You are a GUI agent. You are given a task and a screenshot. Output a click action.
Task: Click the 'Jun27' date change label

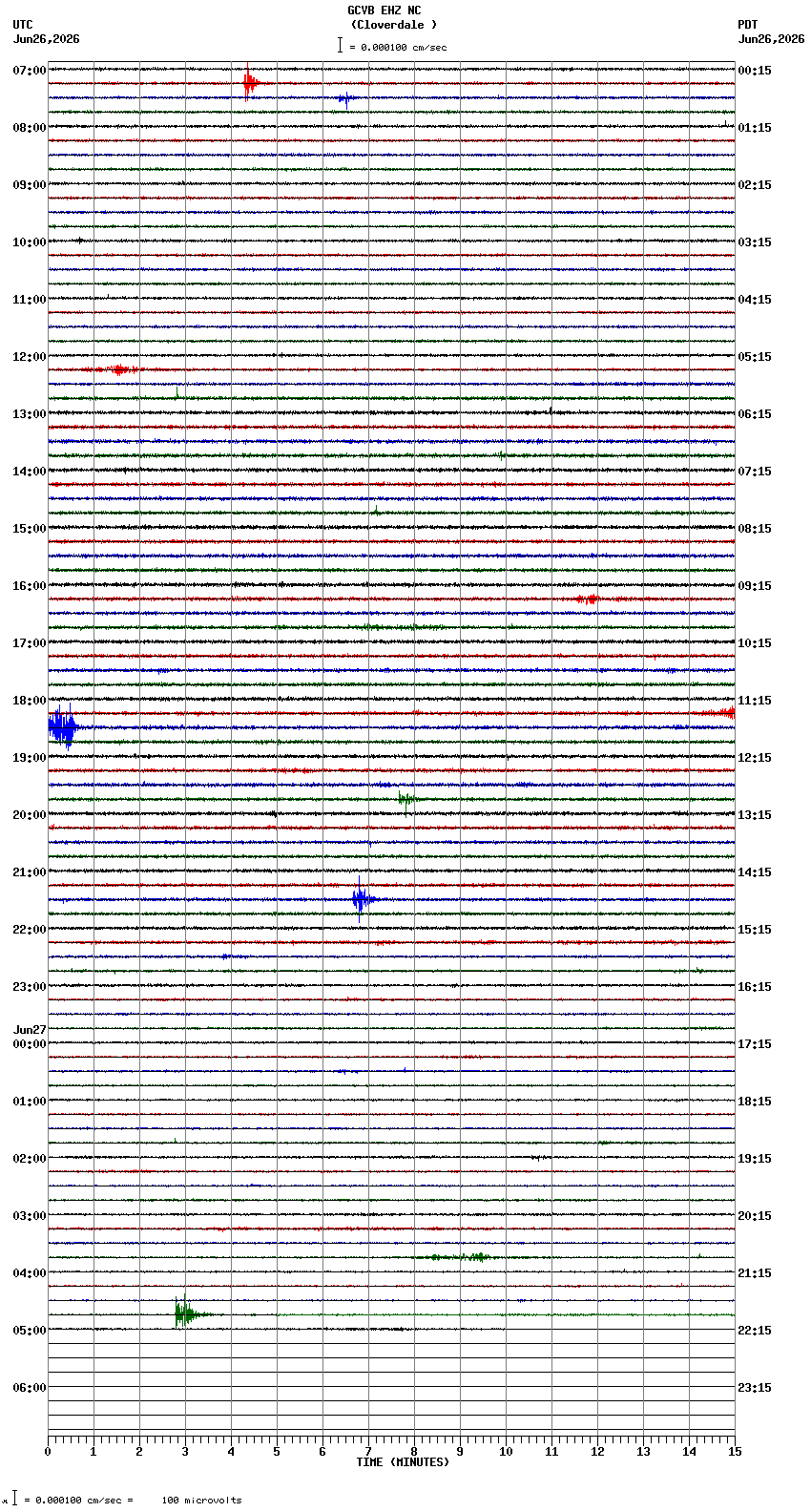pyautogui.click(x=30, y=1030)
